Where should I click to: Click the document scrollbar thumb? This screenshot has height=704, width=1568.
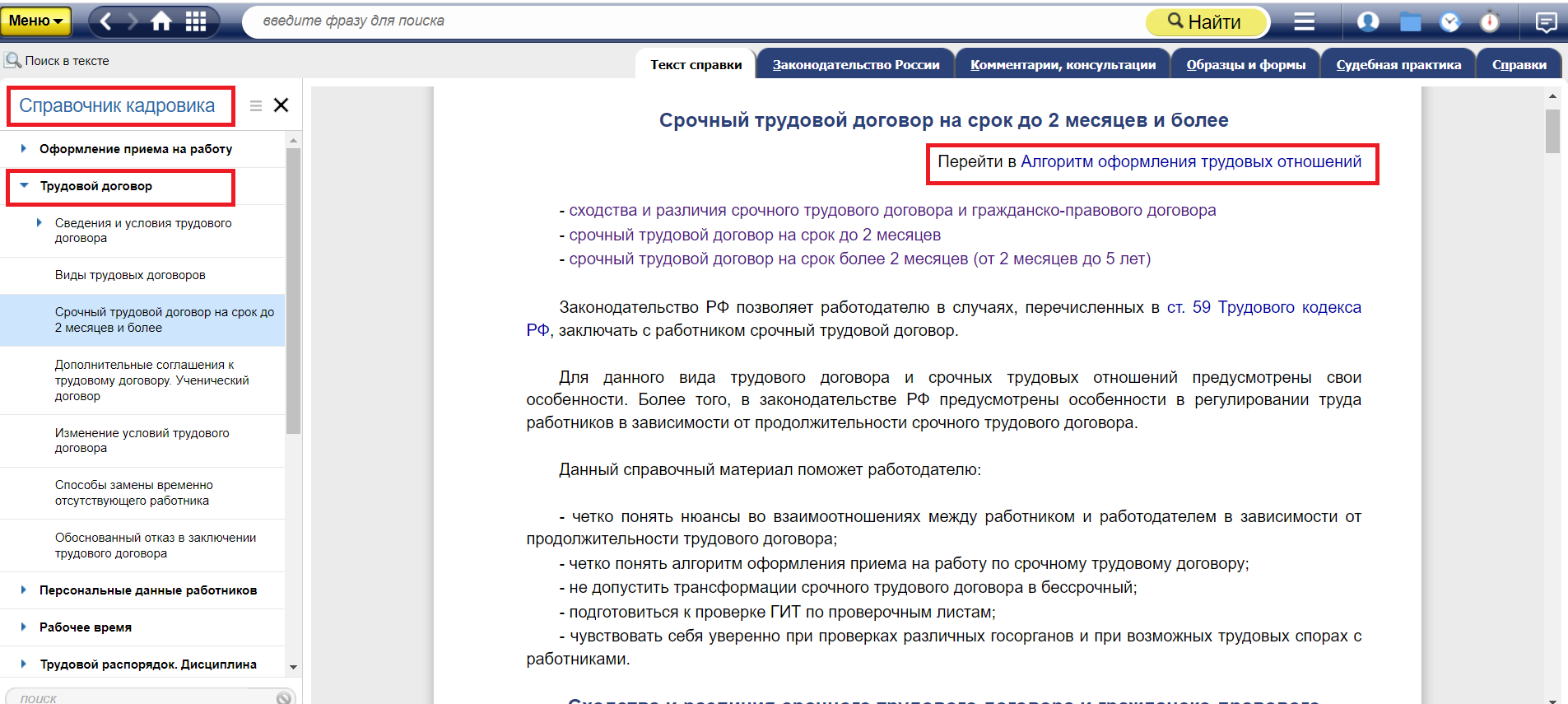pos(1552,131)
